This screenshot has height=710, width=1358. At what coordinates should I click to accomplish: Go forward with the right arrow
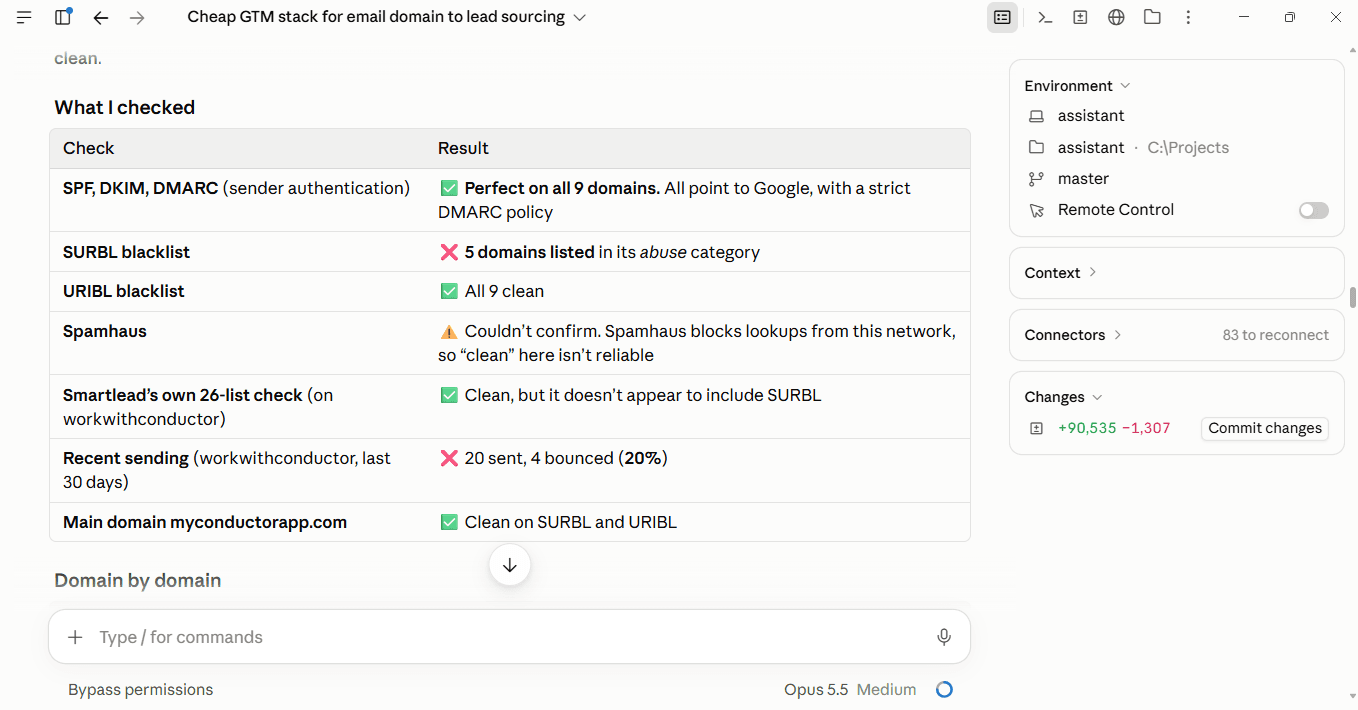coord(137,17)
